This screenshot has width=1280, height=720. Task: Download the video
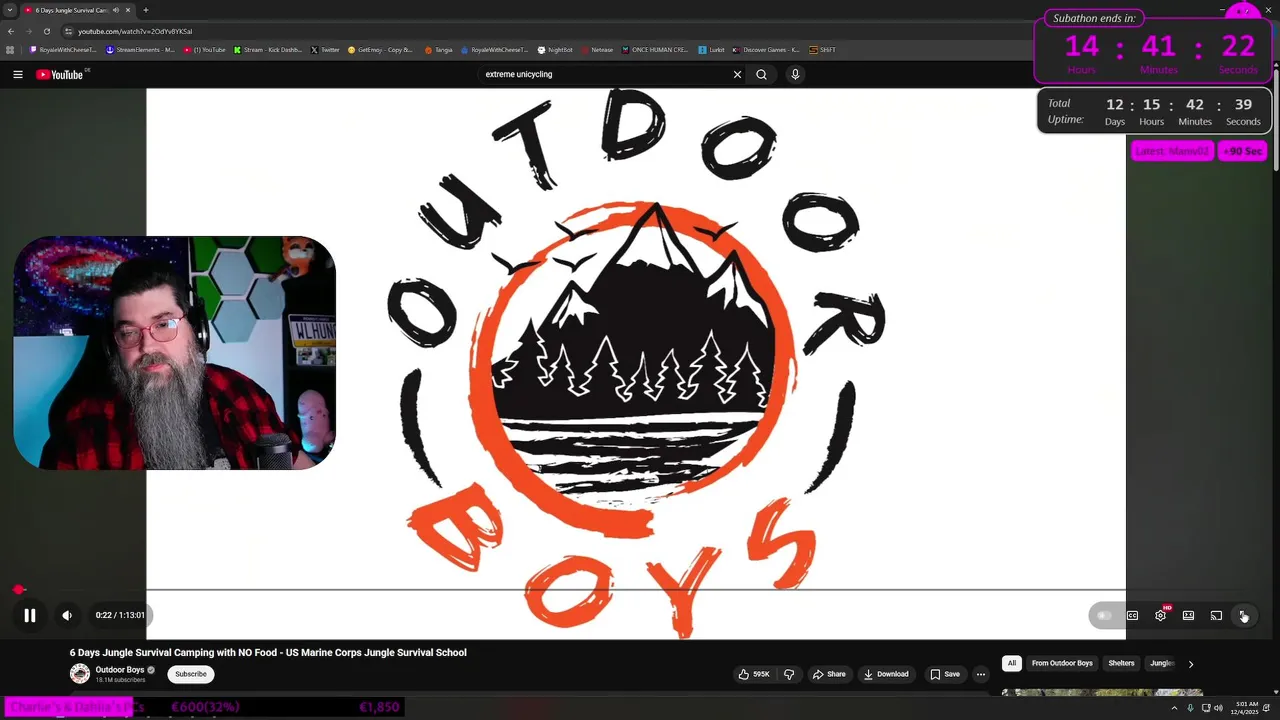(886, 674)
